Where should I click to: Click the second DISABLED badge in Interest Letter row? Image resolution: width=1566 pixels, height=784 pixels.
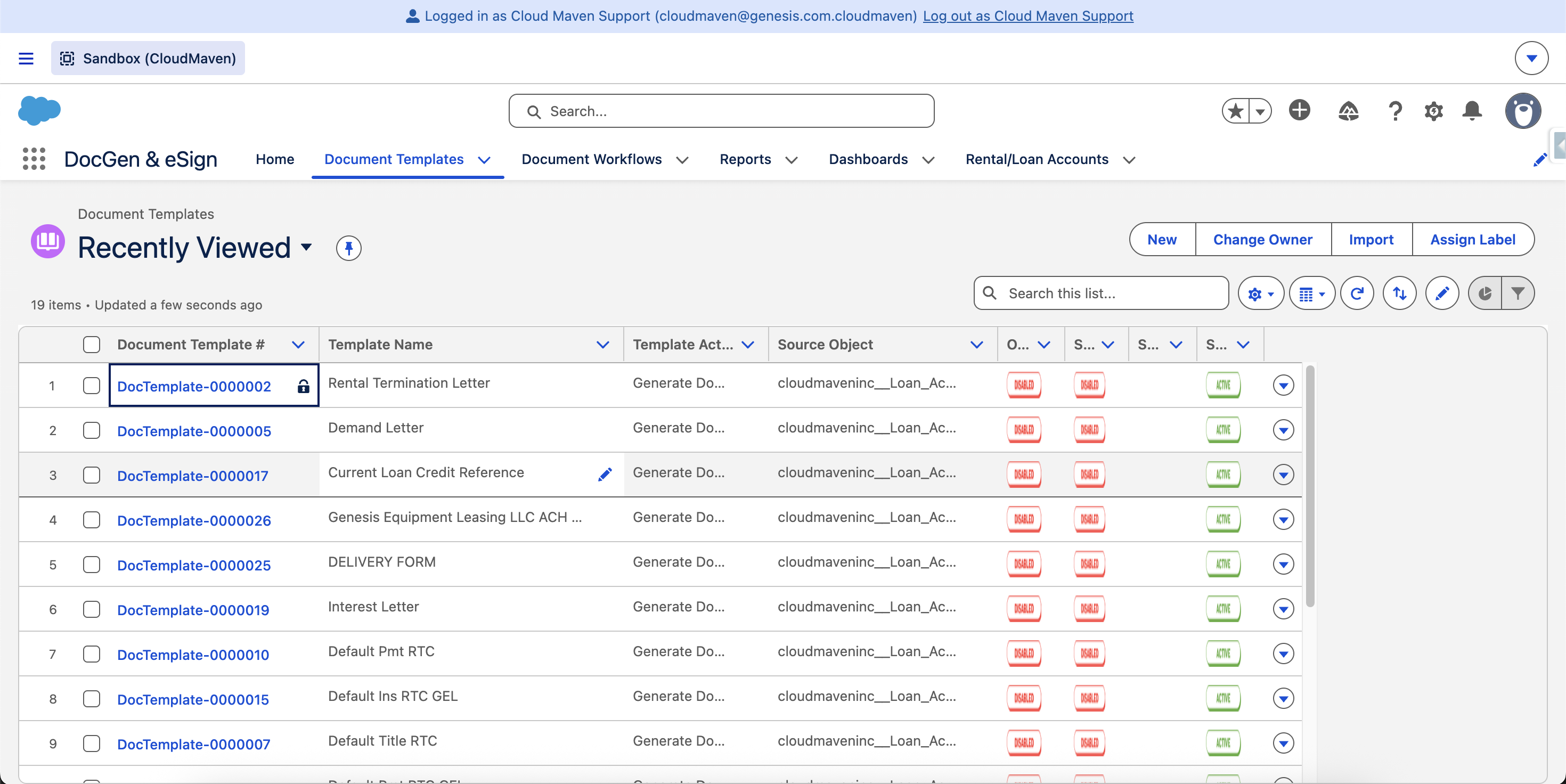1089,608
